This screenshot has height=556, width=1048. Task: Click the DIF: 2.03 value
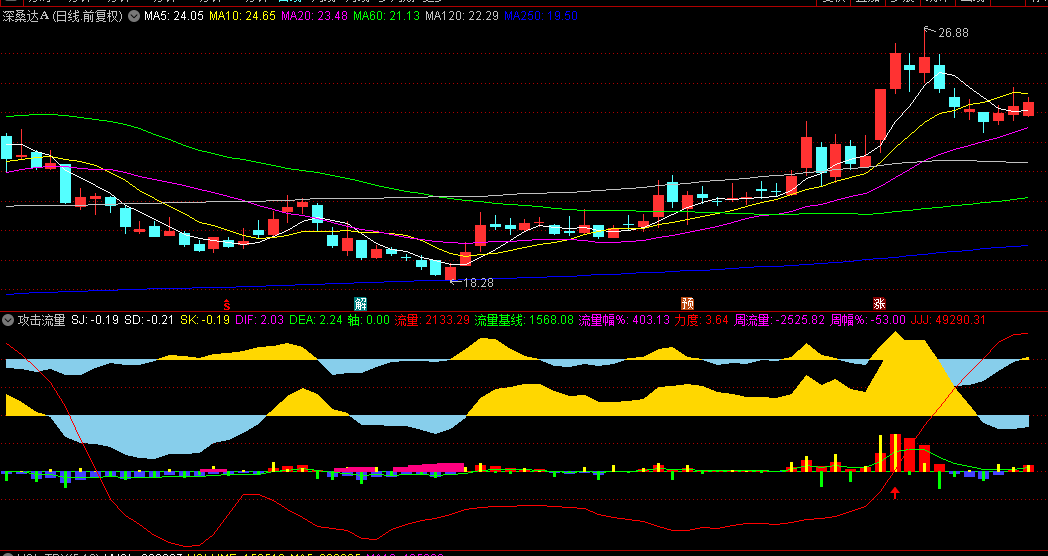(x=260, y=320)
